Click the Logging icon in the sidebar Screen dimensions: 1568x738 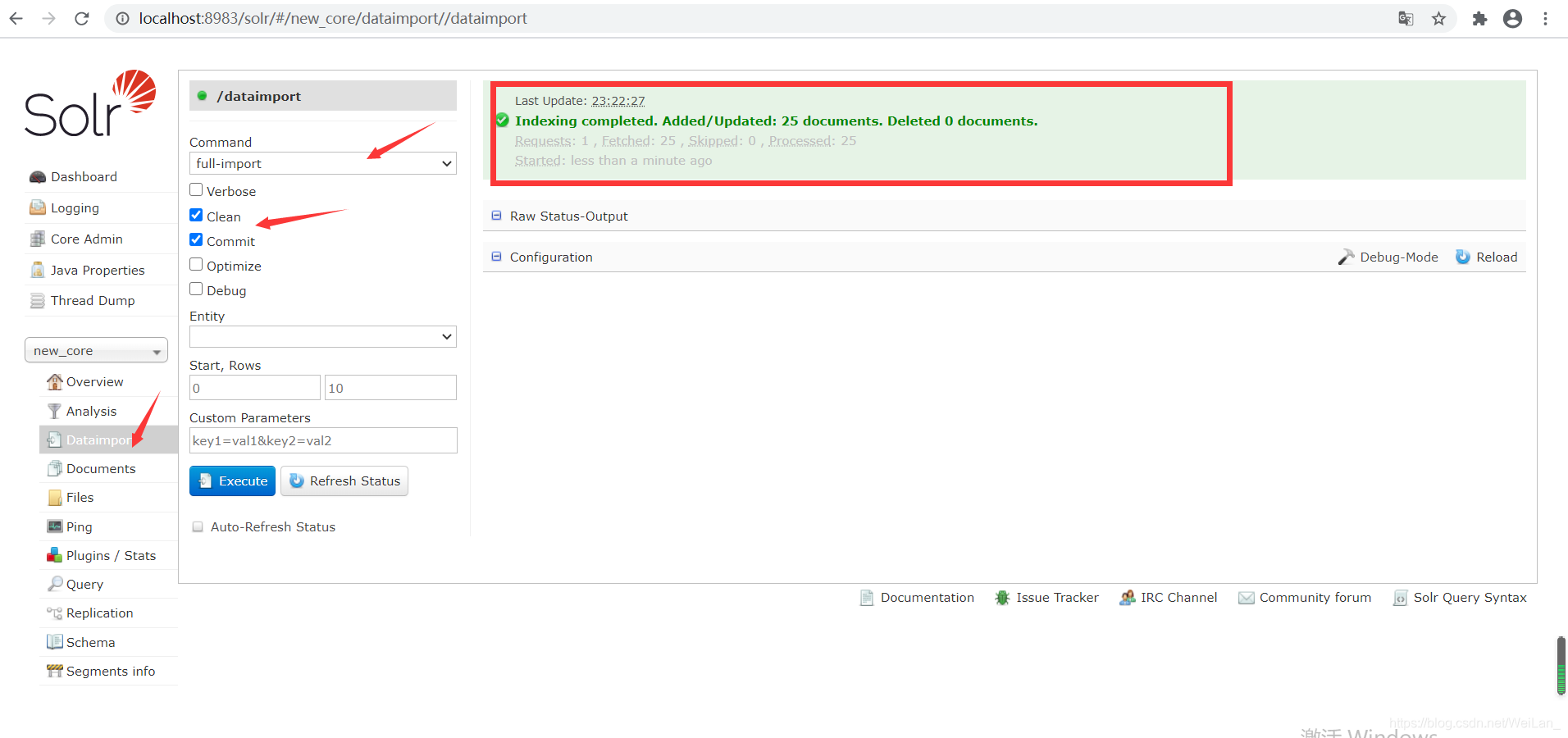38,207
